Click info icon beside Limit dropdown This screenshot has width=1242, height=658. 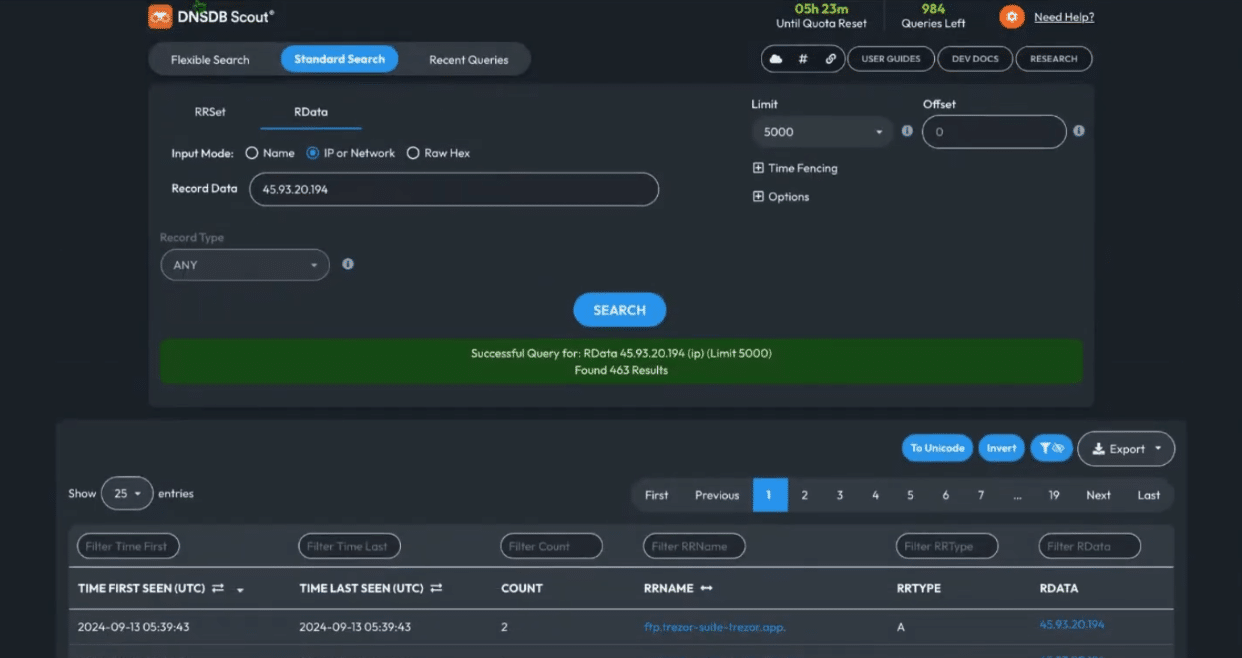907,131
